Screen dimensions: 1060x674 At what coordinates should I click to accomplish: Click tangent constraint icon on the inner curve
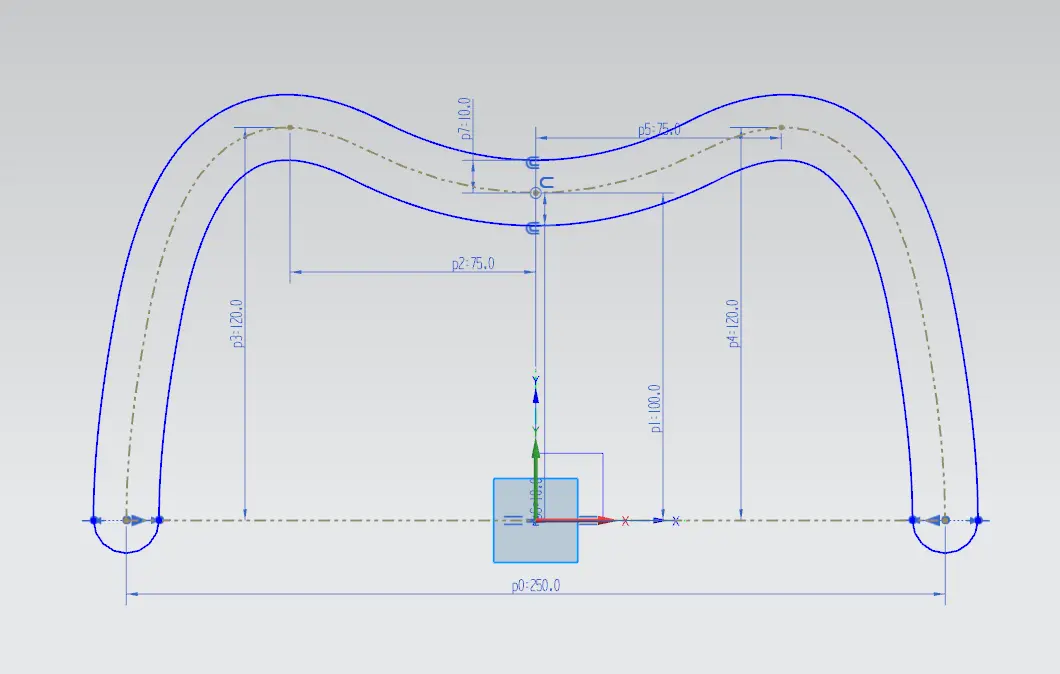click(533, 228)
